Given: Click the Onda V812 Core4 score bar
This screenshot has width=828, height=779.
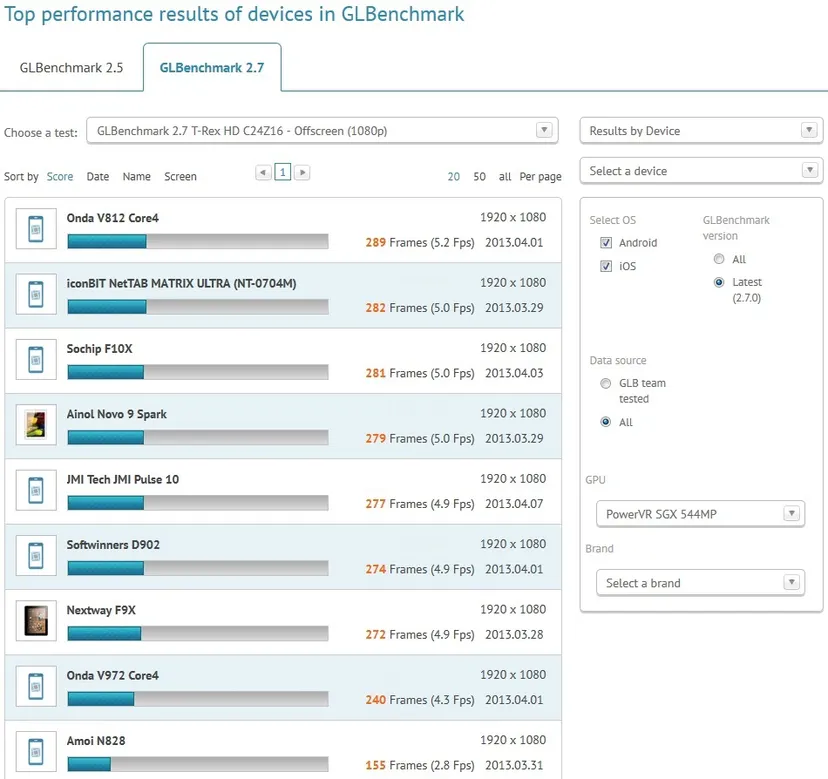Looking at the screenshot, I should [198, 241].
